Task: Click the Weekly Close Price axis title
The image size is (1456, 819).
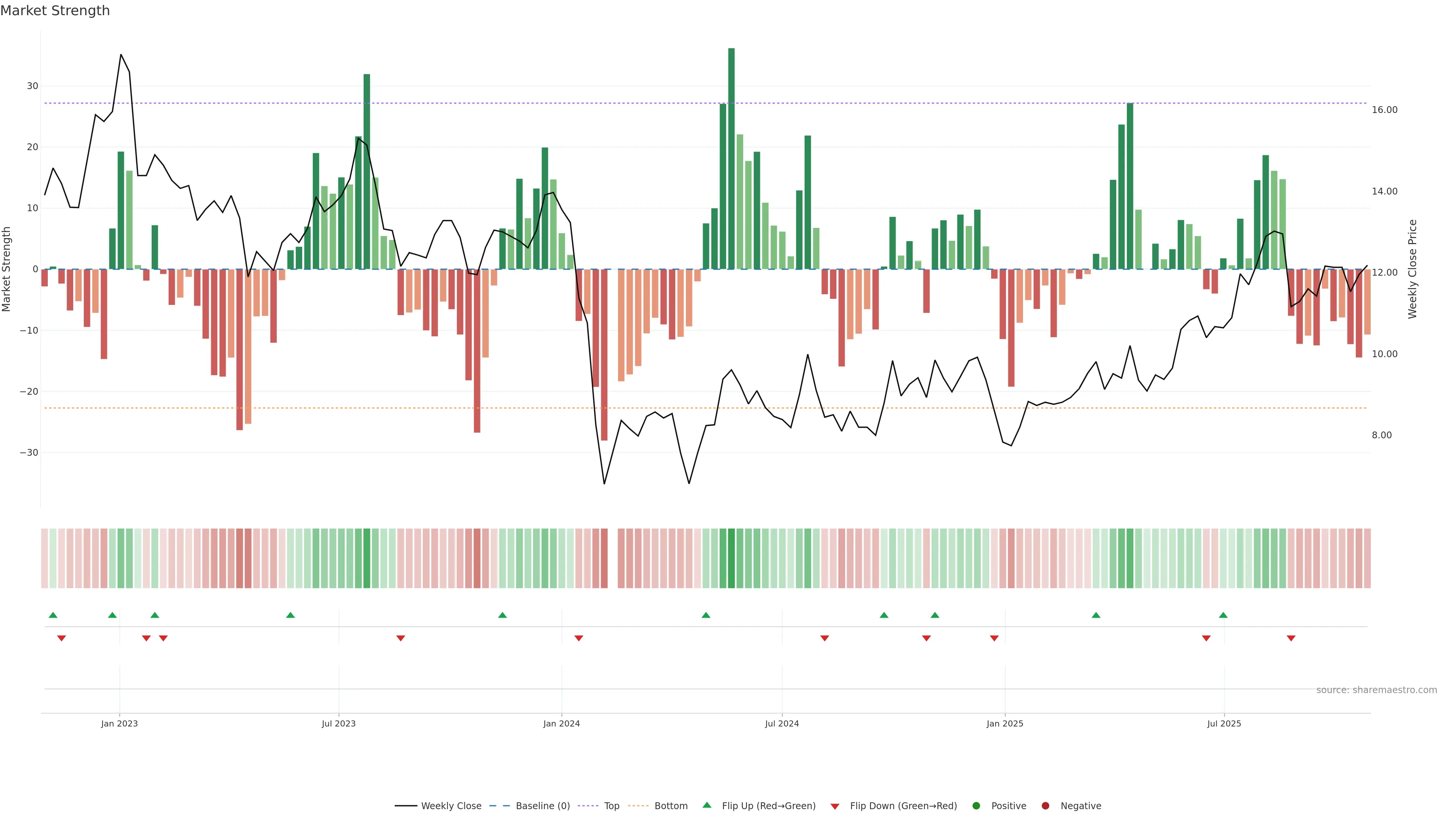Action: [x=1412, y=269]
